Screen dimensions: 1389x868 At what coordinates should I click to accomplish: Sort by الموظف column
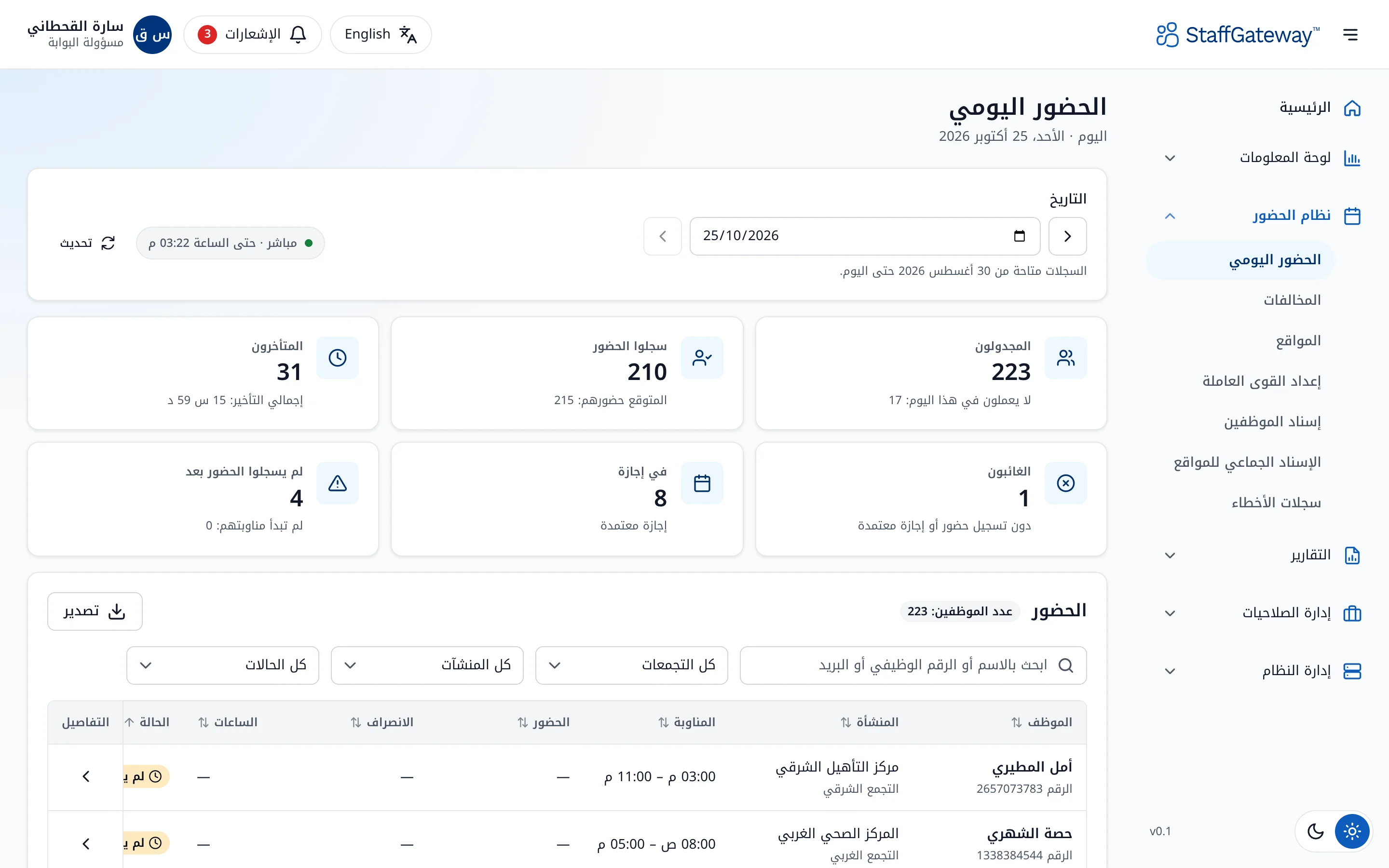pyautogui.click(x=1042, y=722)
